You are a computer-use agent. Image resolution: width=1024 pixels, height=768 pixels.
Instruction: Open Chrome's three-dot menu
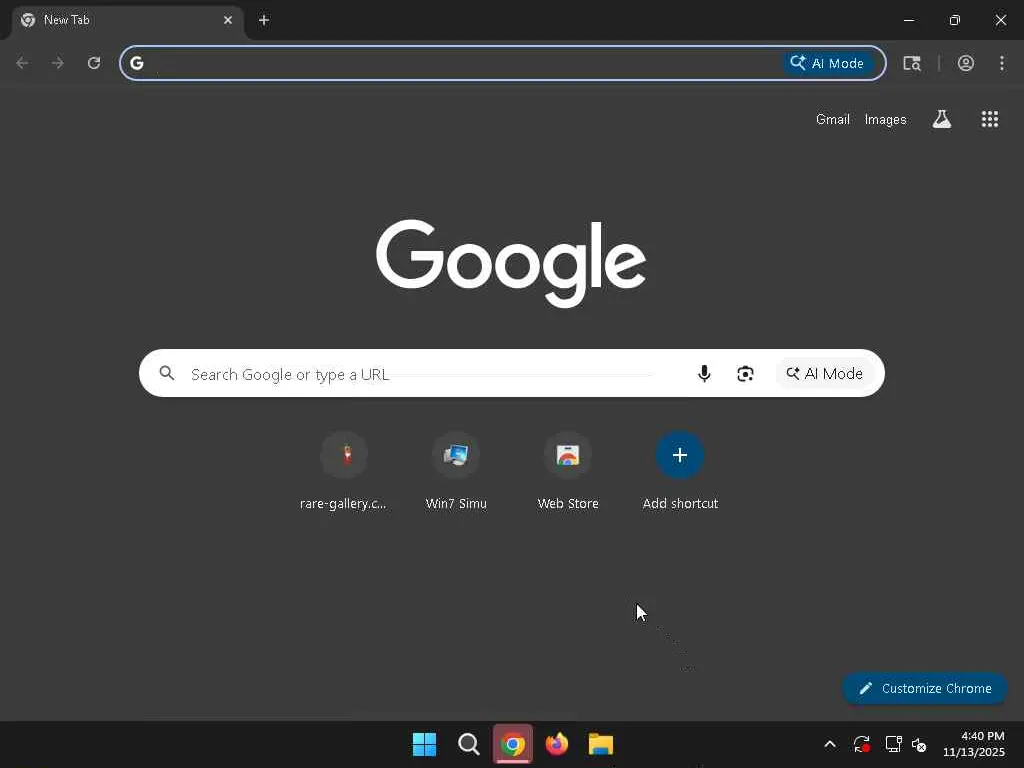click(x=1002, y=63)
